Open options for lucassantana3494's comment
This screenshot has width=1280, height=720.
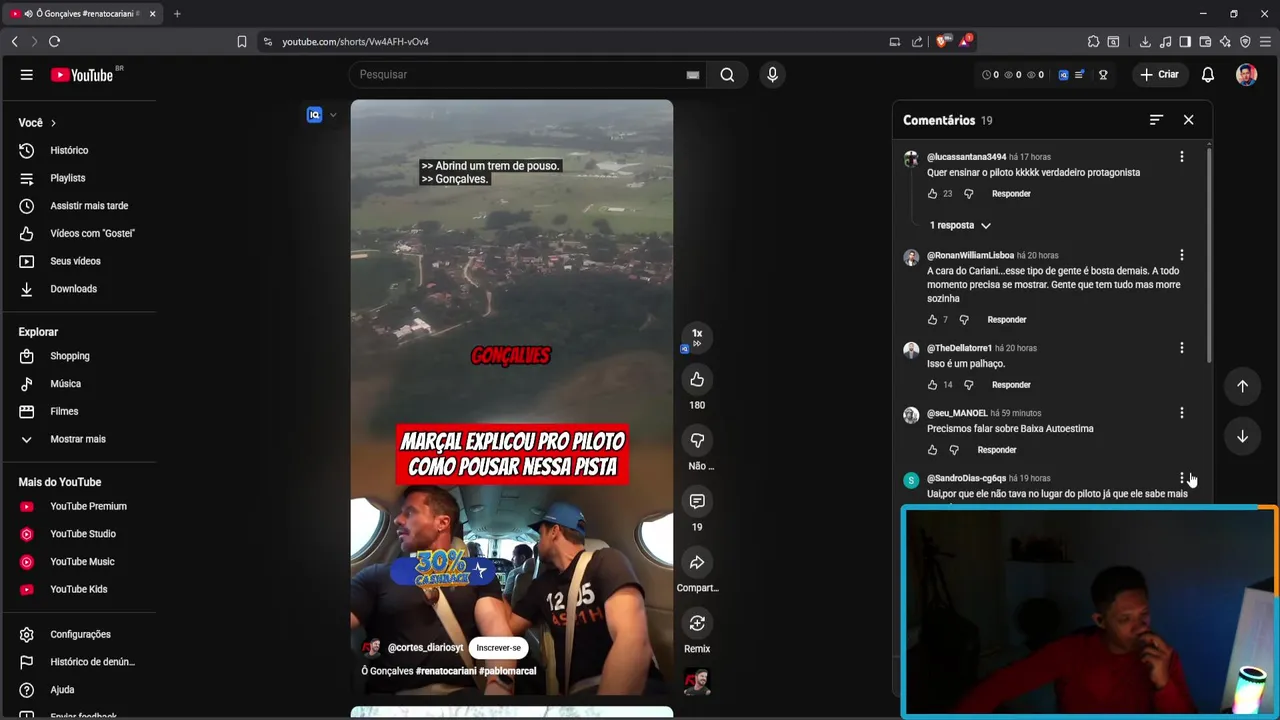click(x=1182, y=157)
